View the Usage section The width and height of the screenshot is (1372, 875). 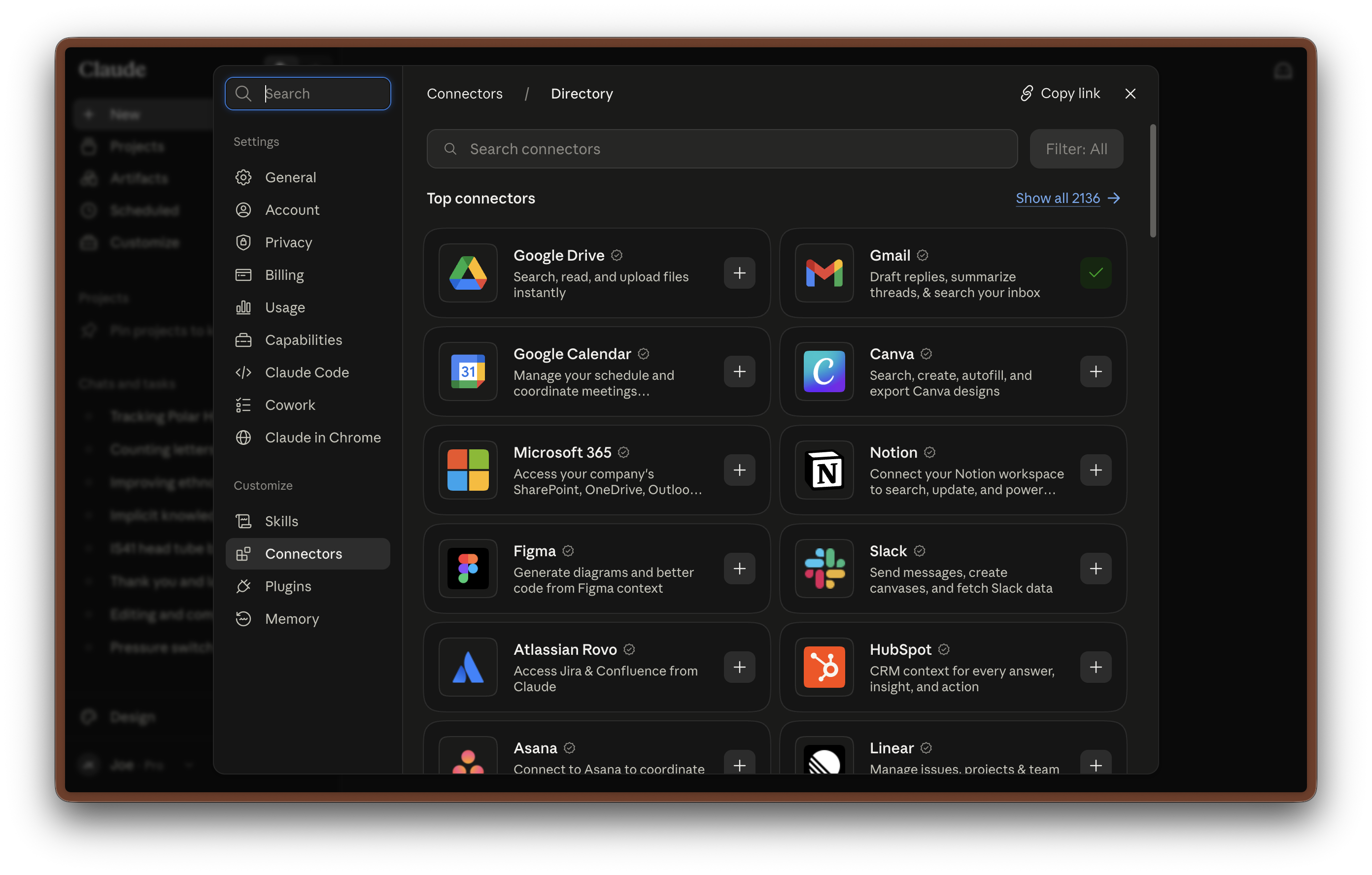coord(308,307)
